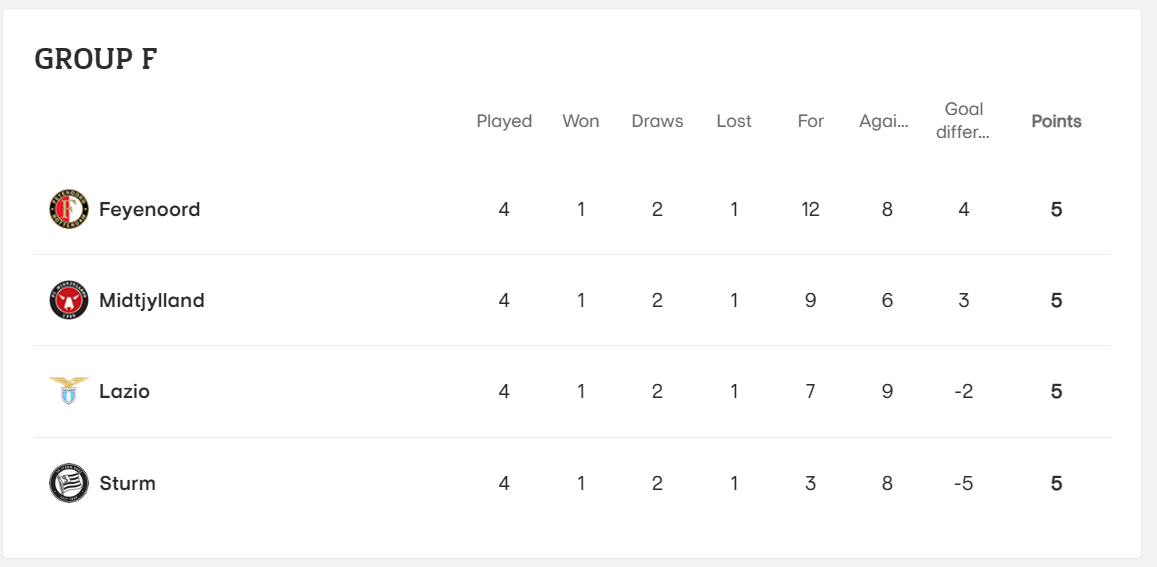Click the Won column header
The image size is (1157, 567).
click(581, 121)
